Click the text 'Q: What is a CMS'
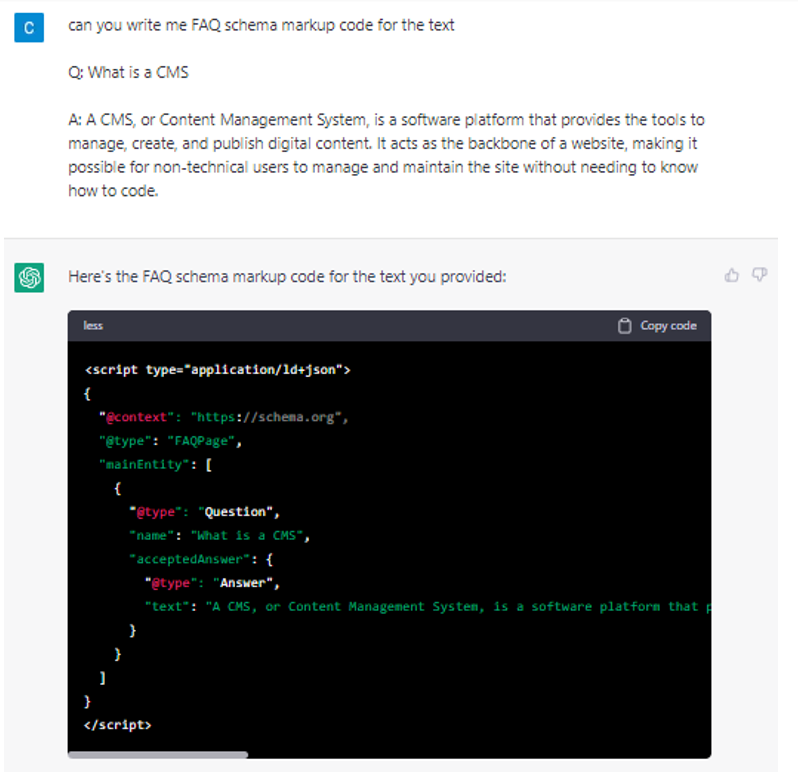The width and height of the screenshot is (798, 772). click(128, 72)
